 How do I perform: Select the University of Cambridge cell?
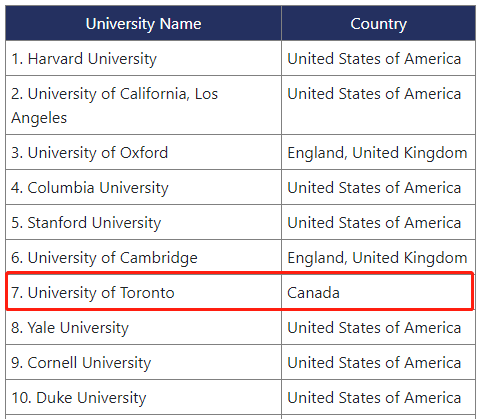(143, 257)
